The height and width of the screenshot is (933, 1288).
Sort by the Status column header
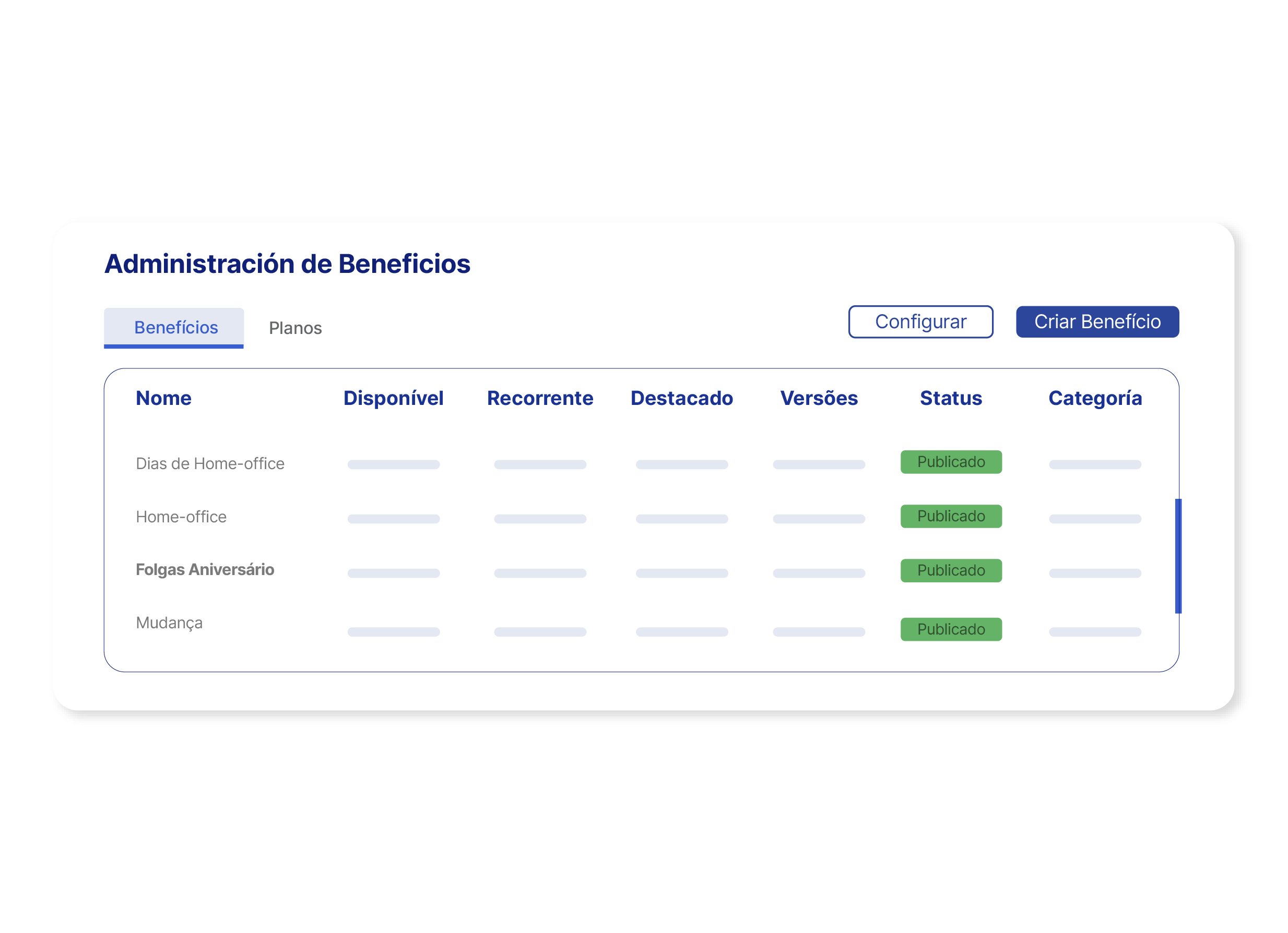(x=951, y=398)
